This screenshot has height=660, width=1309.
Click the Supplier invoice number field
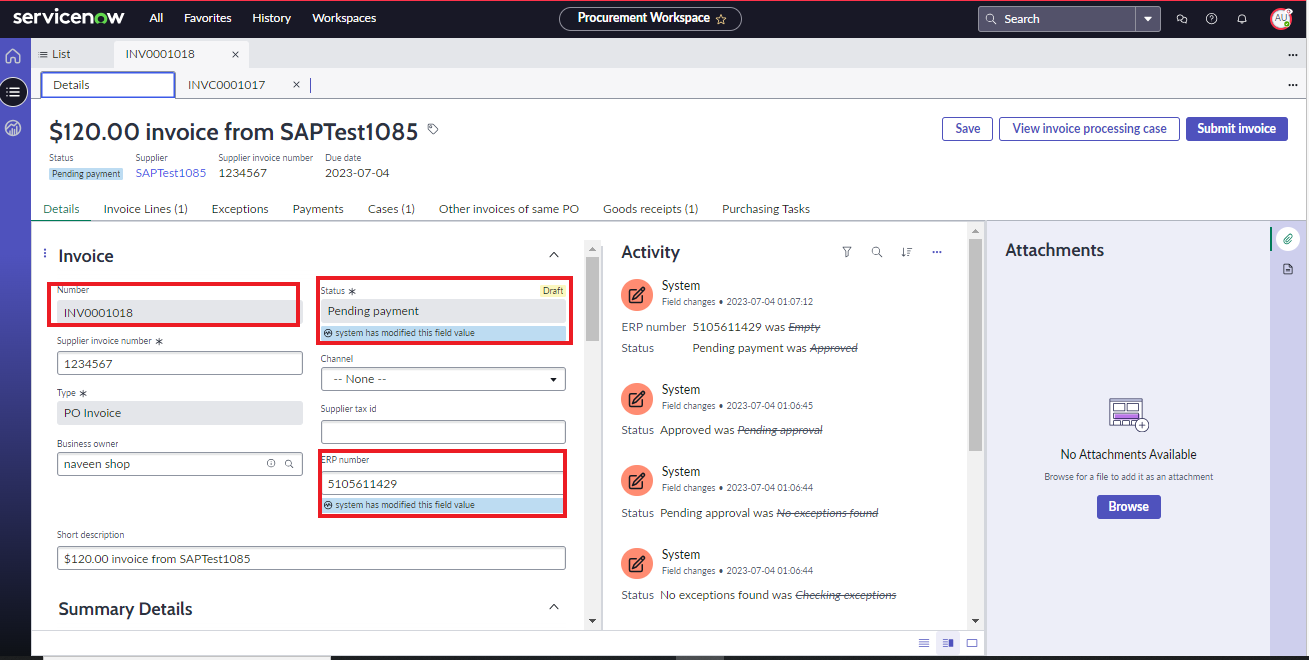[x=180, y=363]
